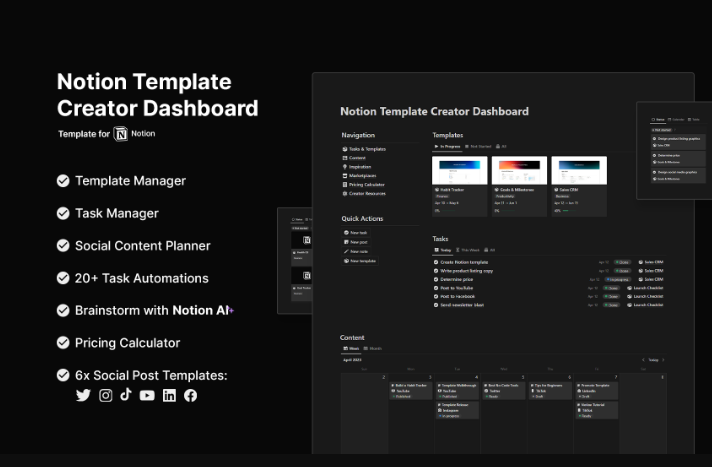Click the Facebook icon
The height and width of the screenshot is (467, 712).
pos(190,395)
